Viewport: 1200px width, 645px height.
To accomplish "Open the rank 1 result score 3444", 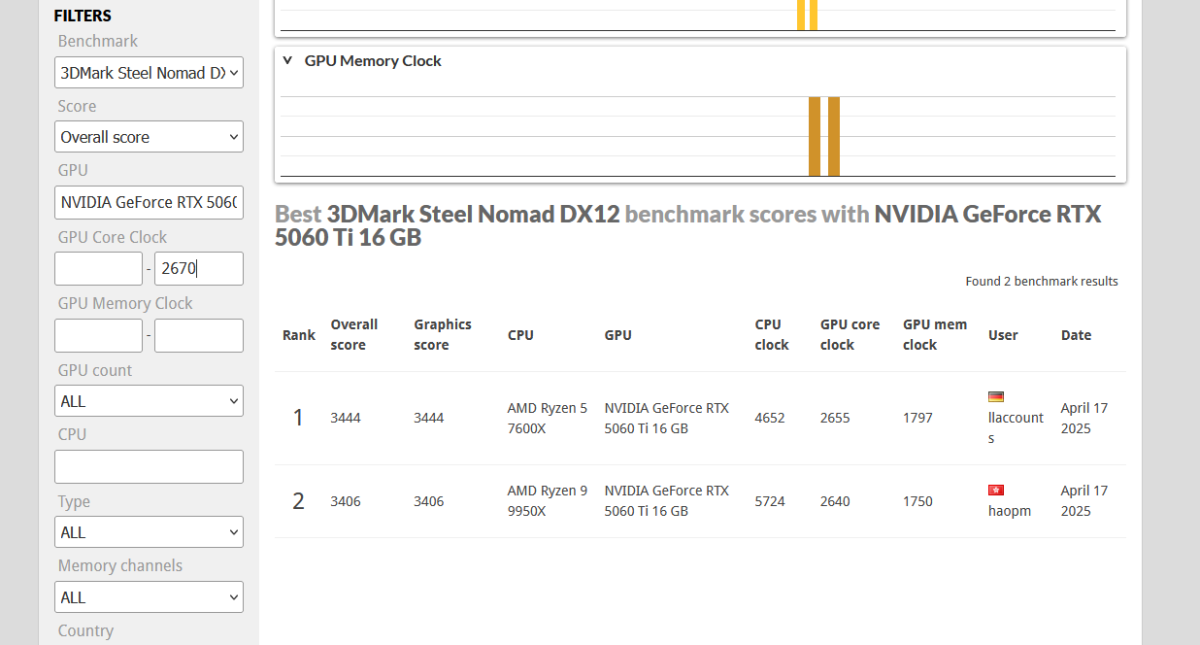I will [x=344, y=418].
